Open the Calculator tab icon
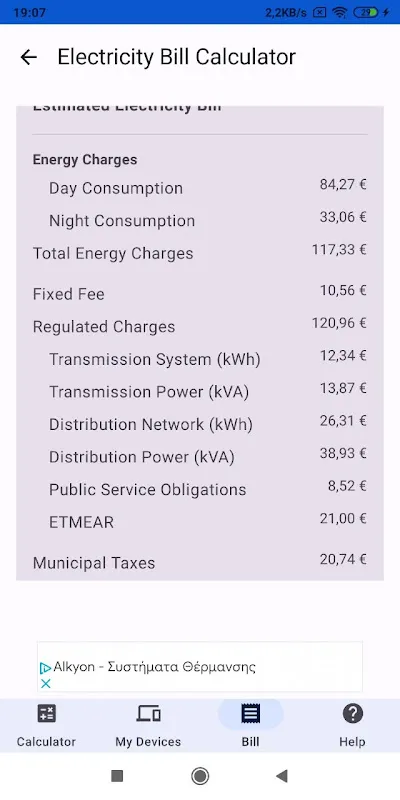Viewport: 400px width, 800px height. 46,713
